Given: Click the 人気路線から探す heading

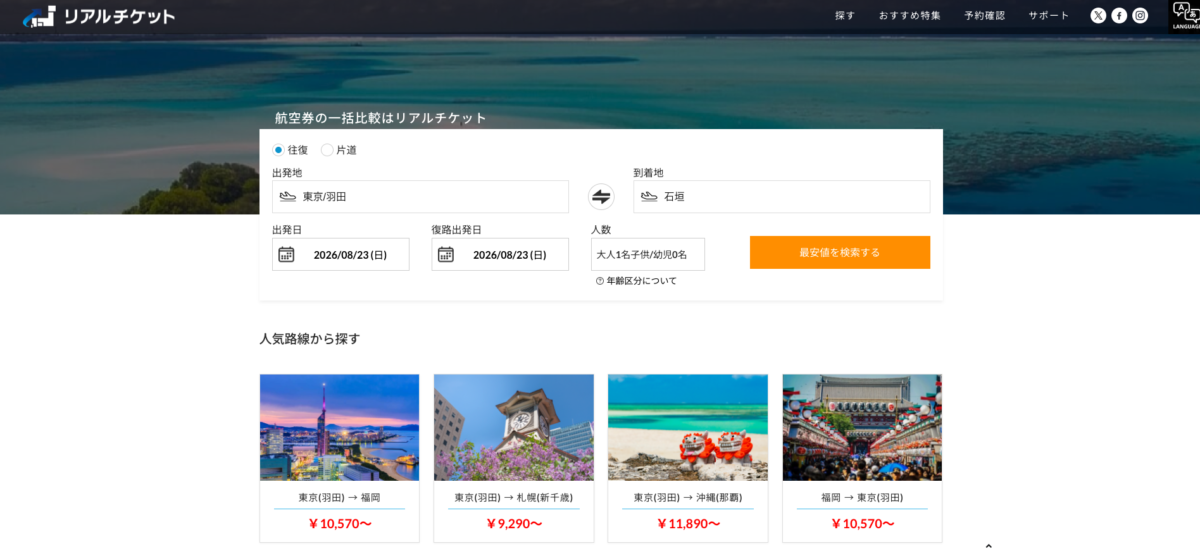Looking at the screenshot, I should tap(309, 339).
